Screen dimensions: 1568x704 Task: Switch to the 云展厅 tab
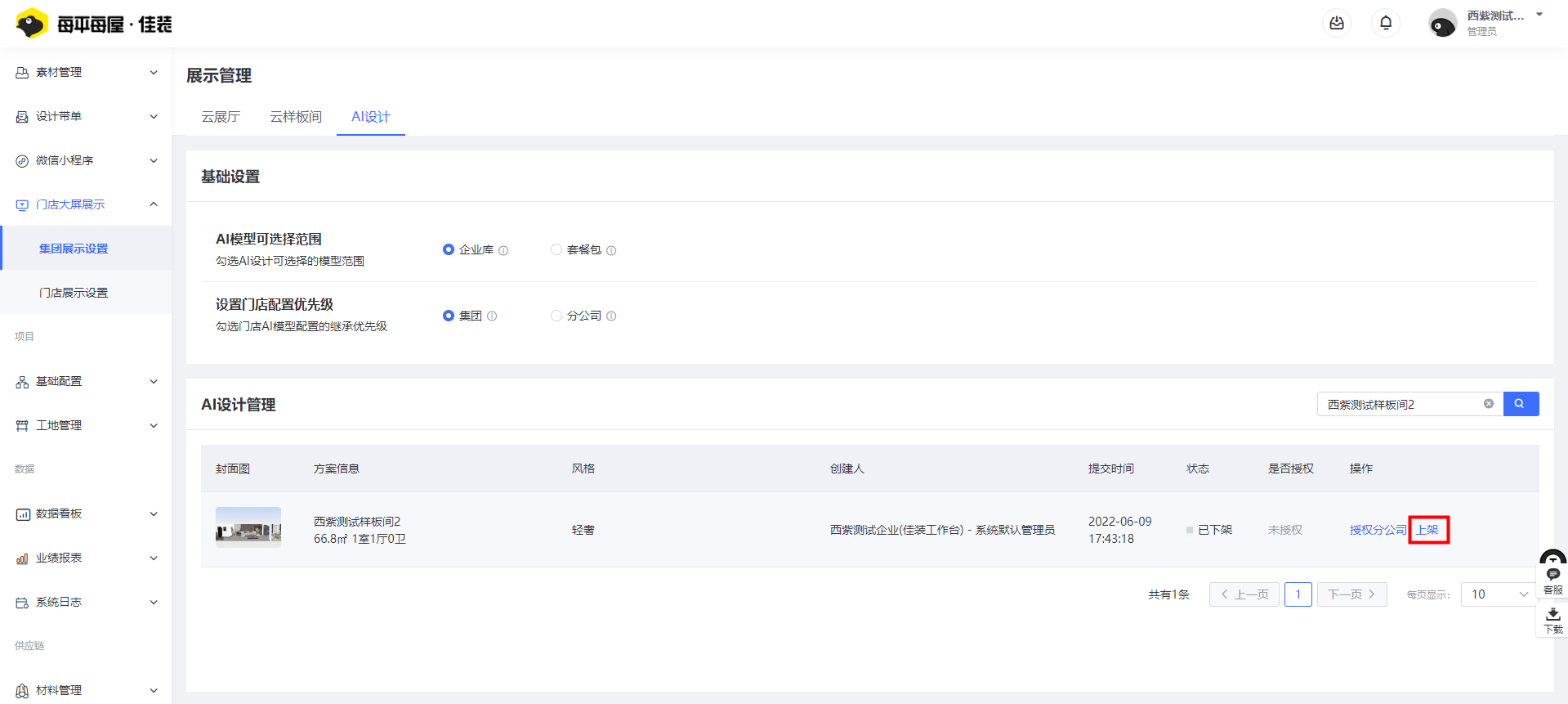tap(221, 117)
